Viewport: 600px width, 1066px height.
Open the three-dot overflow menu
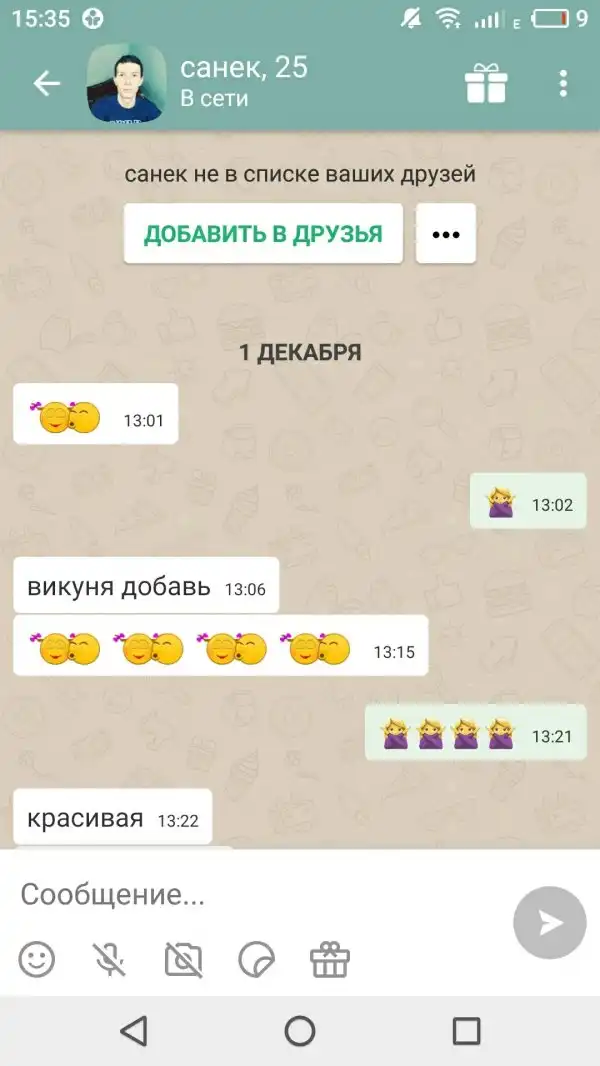tap(563, 84)
